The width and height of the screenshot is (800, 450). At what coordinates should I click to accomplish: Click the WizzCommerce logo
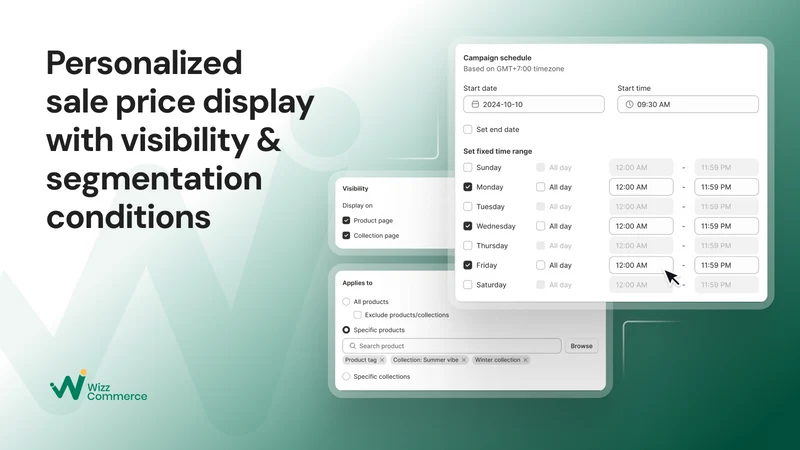tap(98, 385)
